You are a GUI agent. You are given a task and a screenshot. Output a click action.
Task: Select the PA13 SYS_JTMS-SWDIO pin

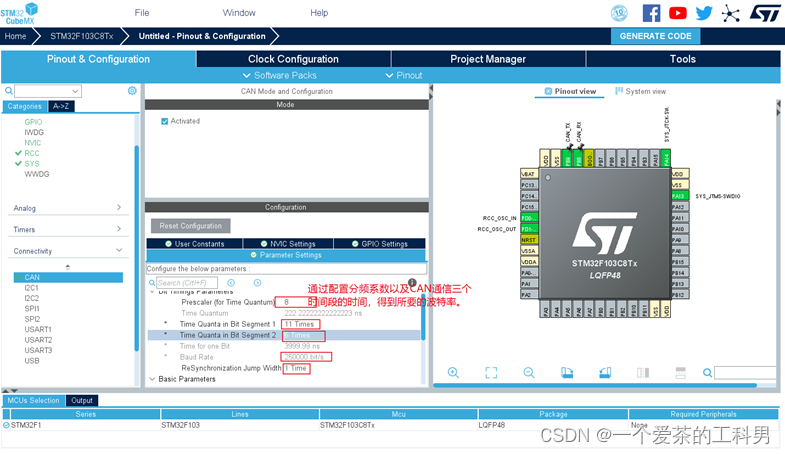(680, 196)
